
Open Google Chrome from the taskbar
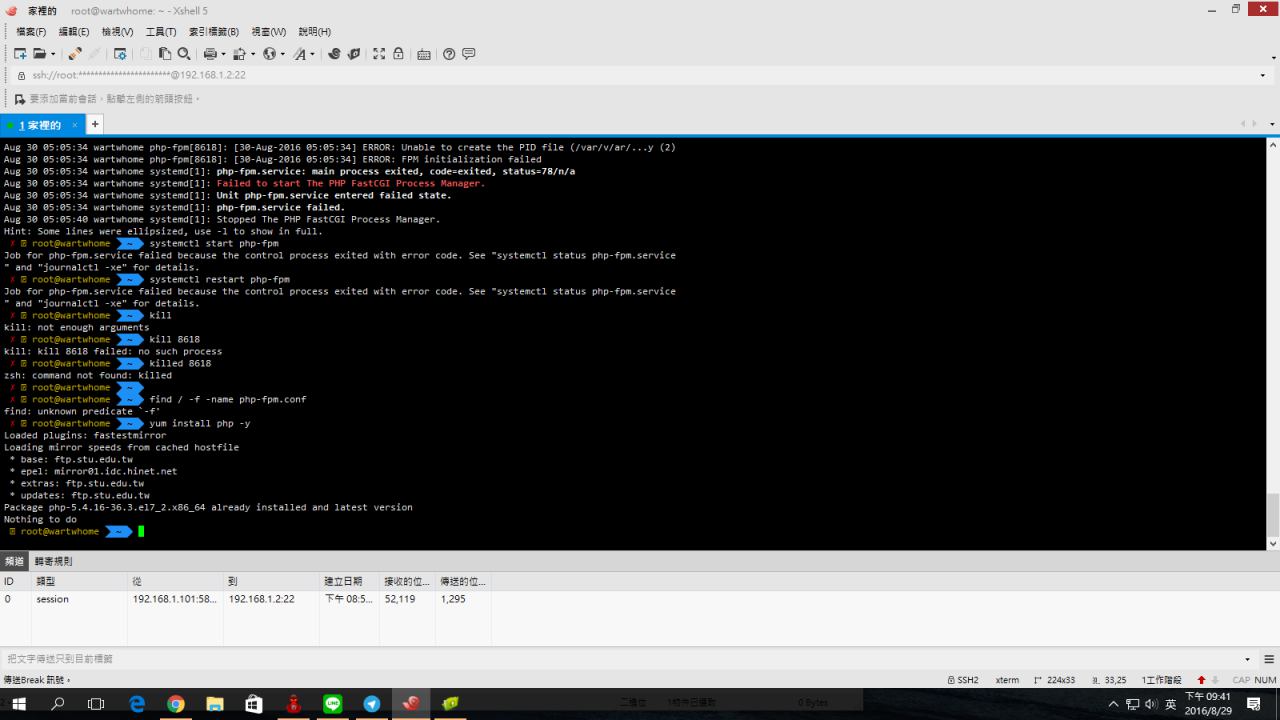pos(176,704)
